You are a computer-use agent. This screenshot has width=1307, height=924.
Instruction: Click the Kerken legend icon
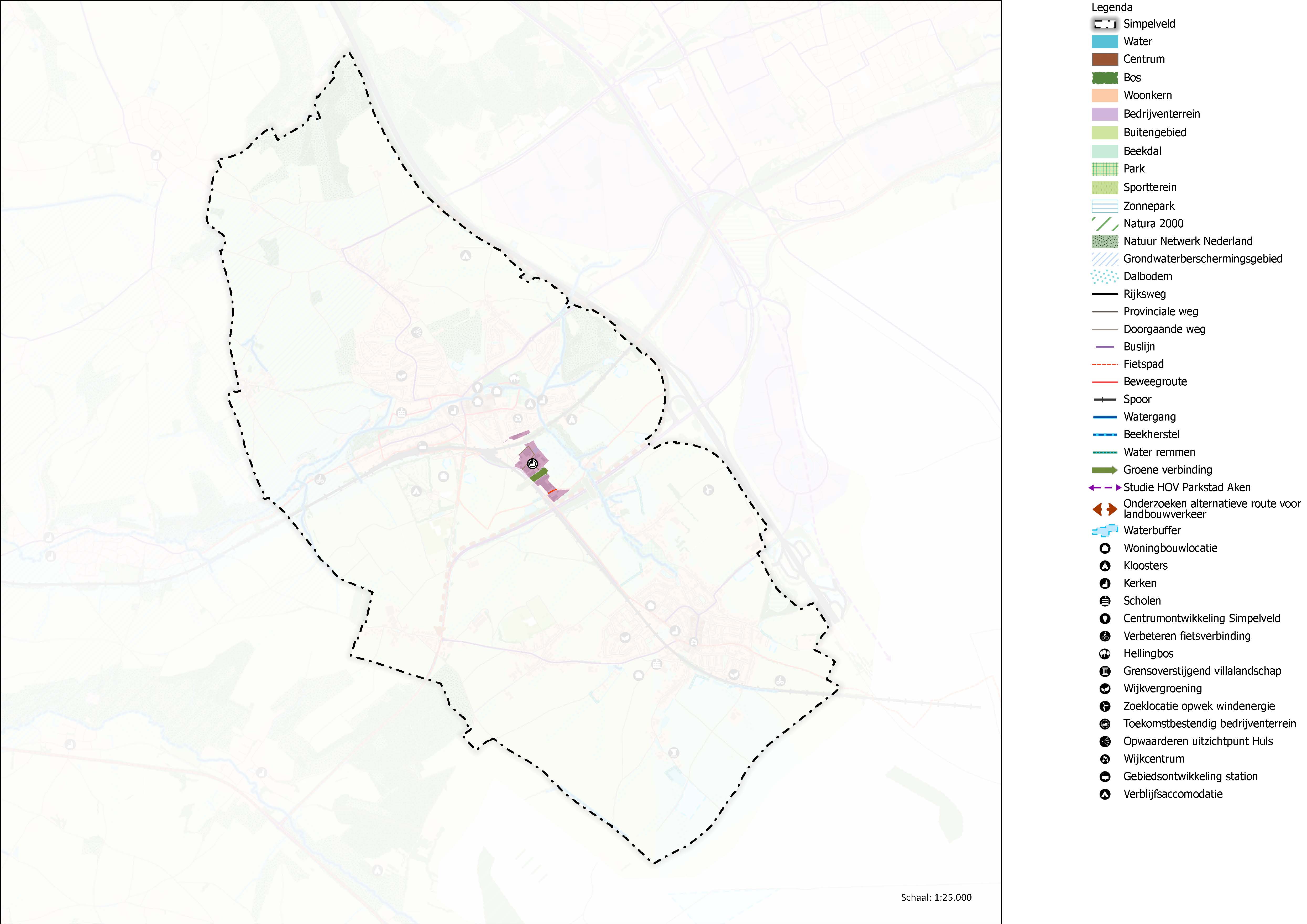click(1104, 583)
